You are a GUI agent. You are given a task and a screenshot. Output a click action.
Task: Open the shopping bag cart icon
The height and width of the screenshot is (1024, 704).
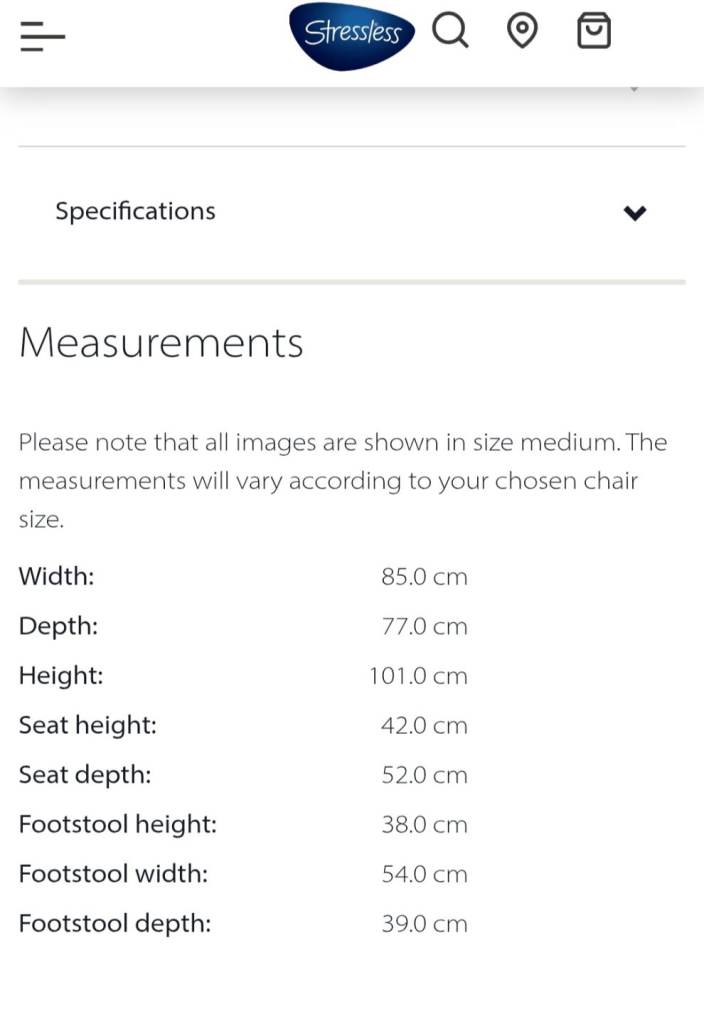click(593, 32)
